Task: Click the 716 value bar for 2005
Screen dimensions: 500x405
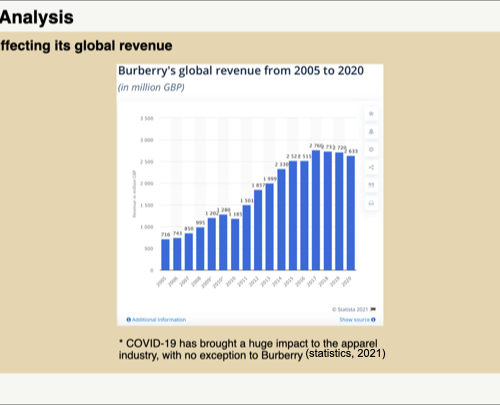Action: click(165, 255)
